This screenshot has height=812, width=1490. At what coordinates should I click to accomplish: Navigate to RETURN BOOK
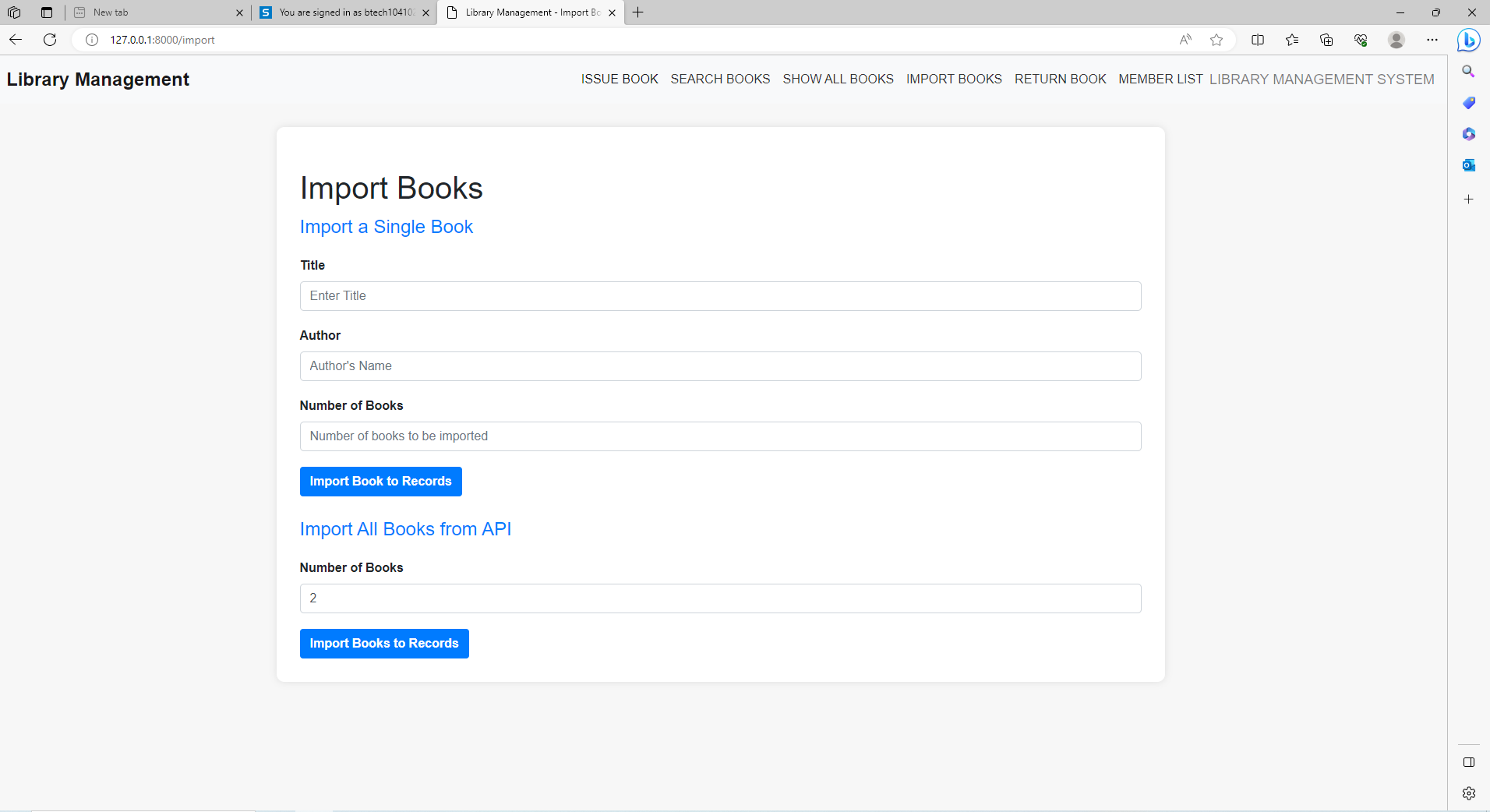pyautogui.click(x=1060, y=79)
